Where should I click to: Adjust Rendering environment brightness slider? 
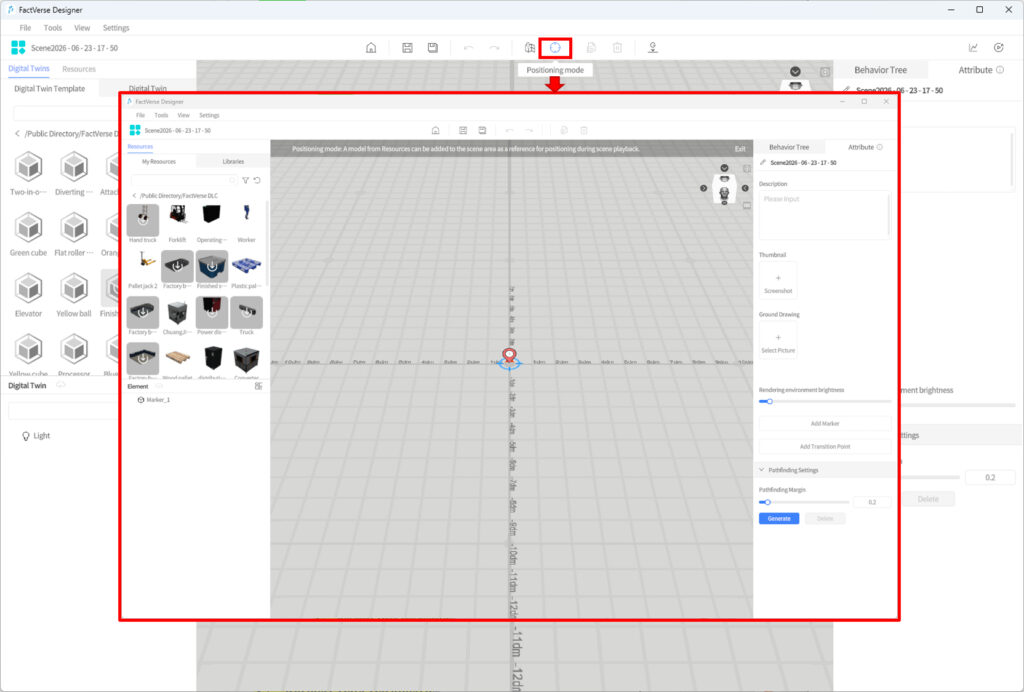point(825,401)
